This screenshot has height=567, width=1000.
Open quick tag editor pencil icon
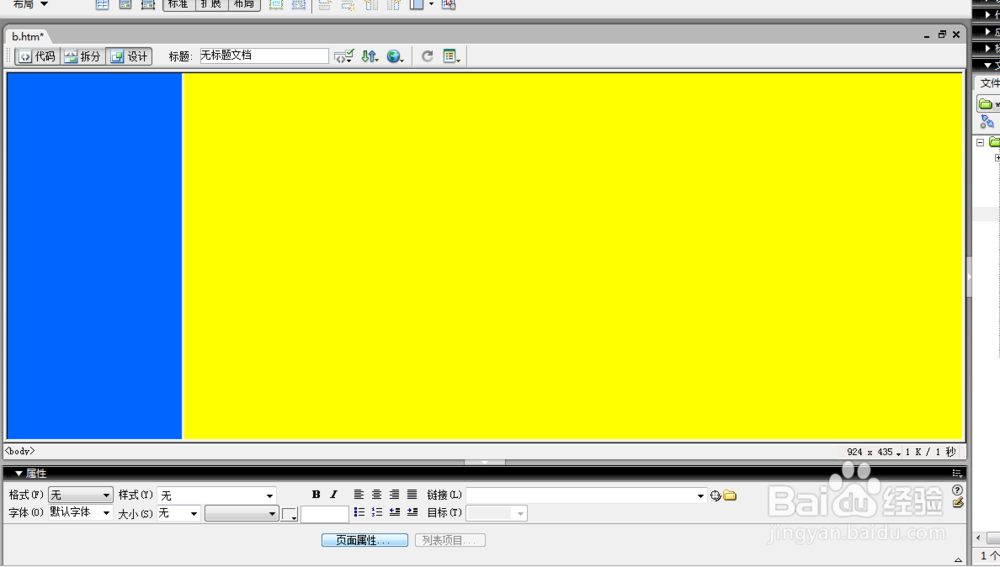coord(957,503)
